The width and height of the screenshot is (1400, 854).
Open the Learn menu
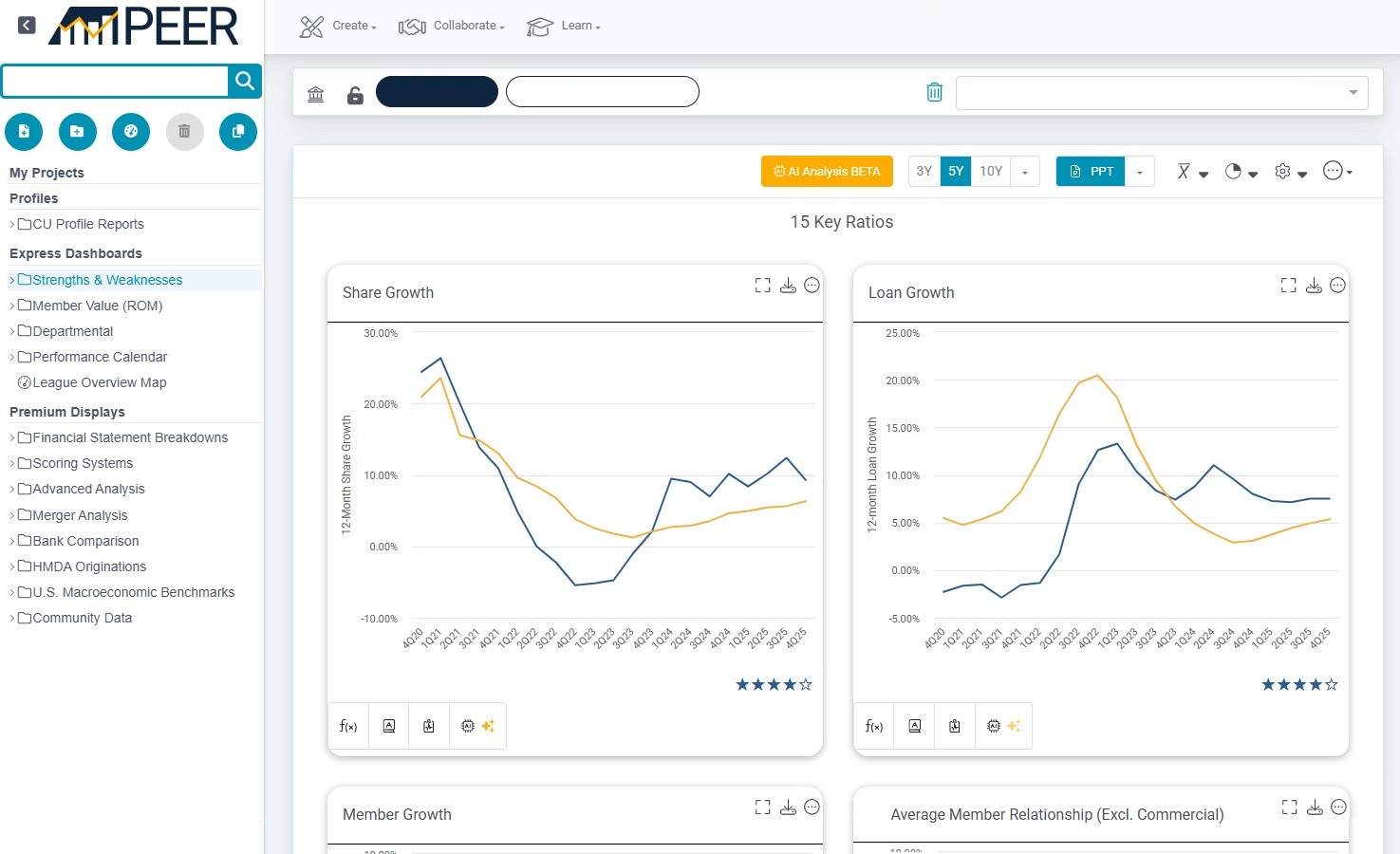(x=564, y=27)
